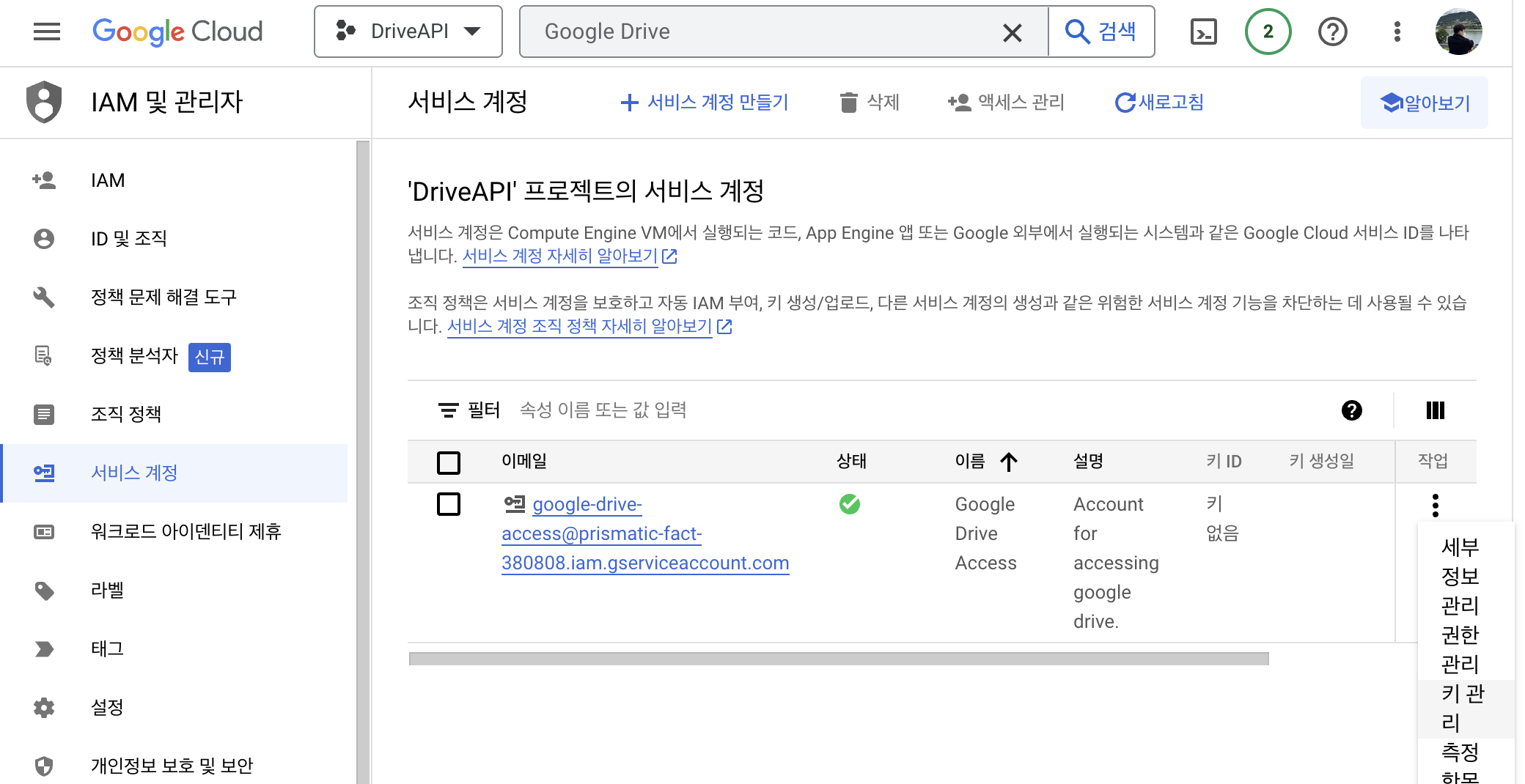The width and height of the screenshot is (1525, 784).
Task: Click the tag icon beside 라벨
Action: (44, 591)
